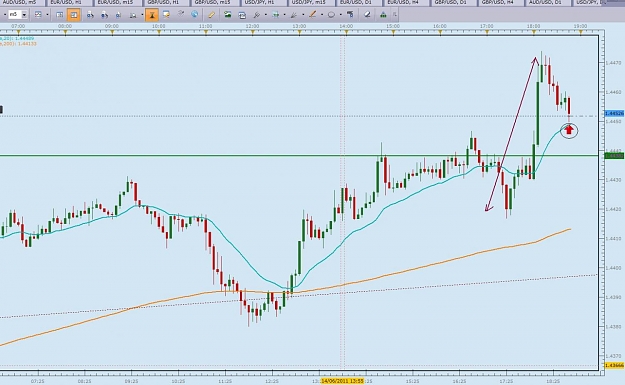Expand the arrow after chart magnifier icon

click(x=142, y=15)
